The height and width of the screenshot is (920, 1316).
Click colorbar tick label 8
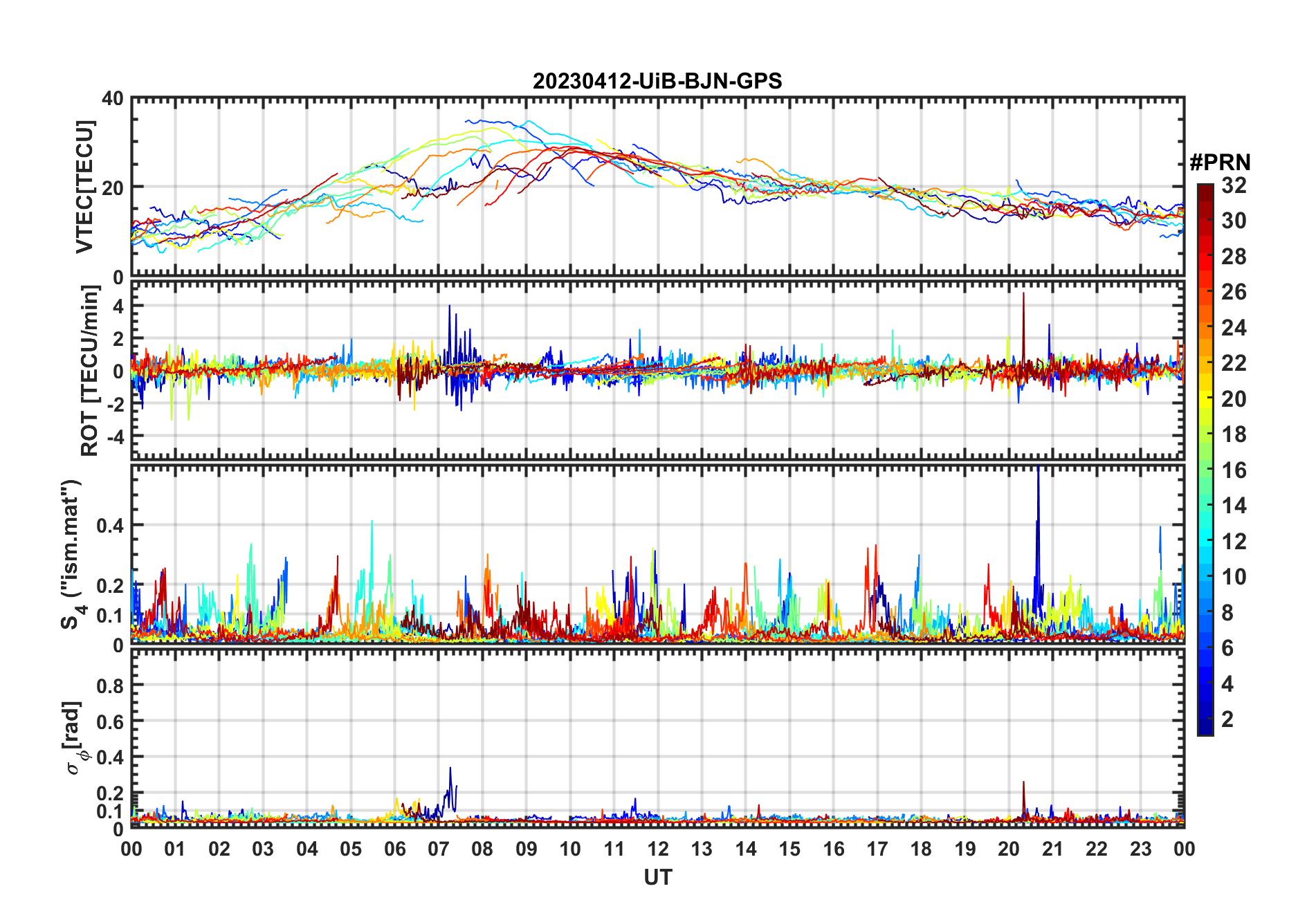(x=1227, y=613)
